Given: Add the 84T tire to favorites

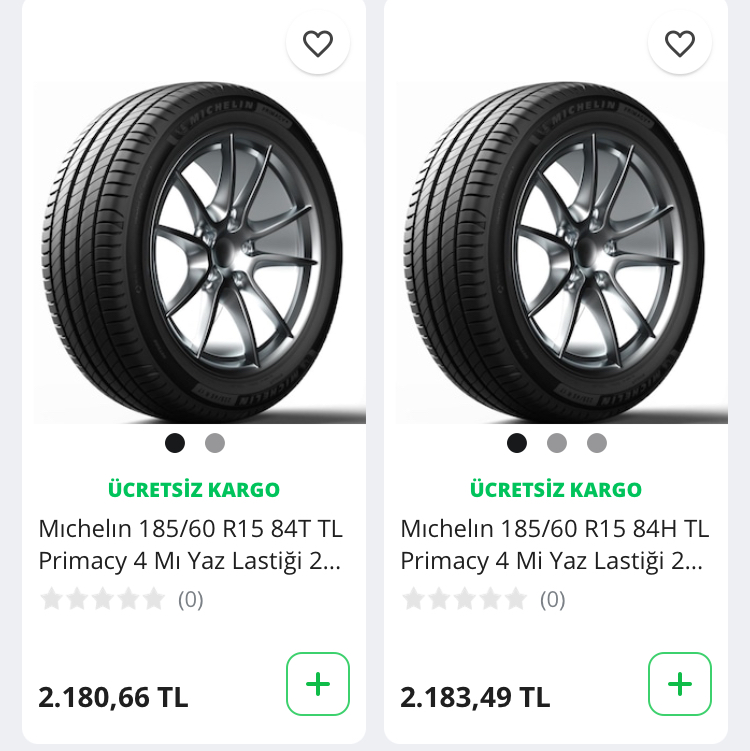Looking at the screenshot, I should tap(318, 43).
